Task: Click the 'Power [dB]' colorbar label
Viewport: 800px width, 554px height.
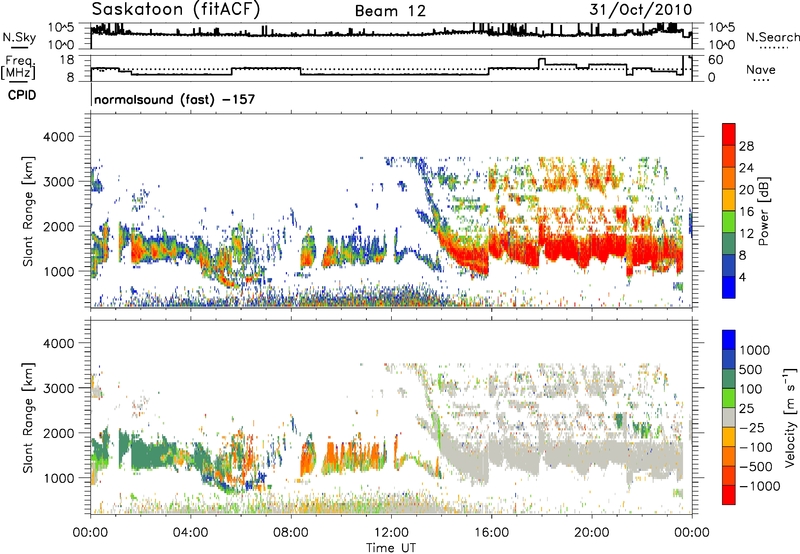Action: pyautogui.click(x=763, y=211)
